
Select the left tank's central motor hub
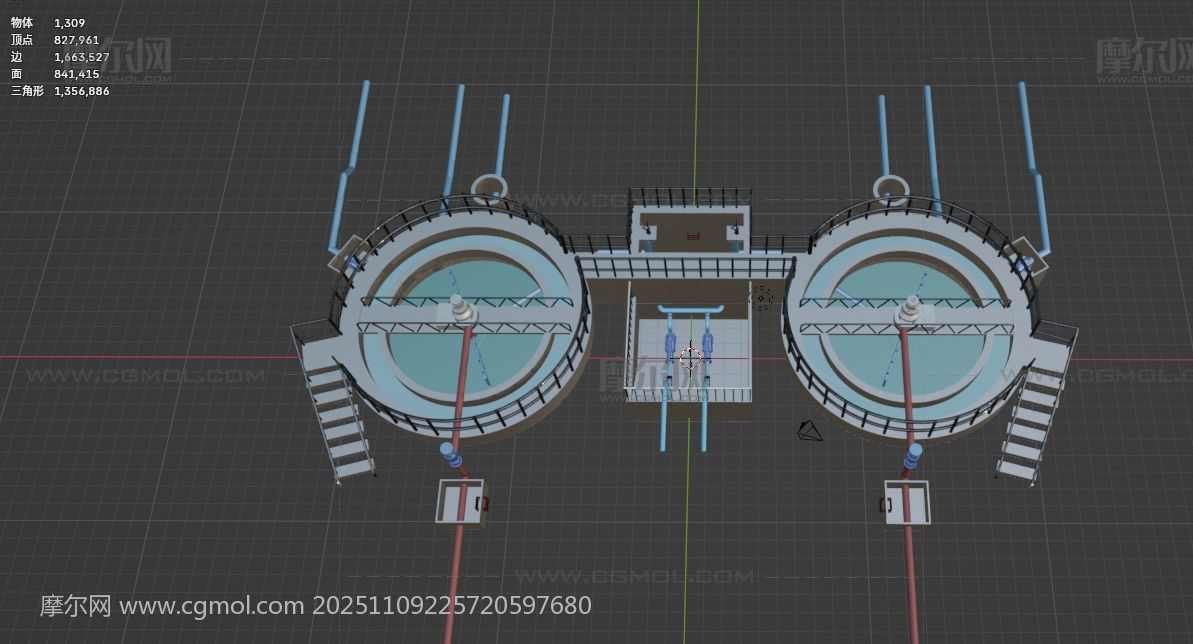pos(459,310)
